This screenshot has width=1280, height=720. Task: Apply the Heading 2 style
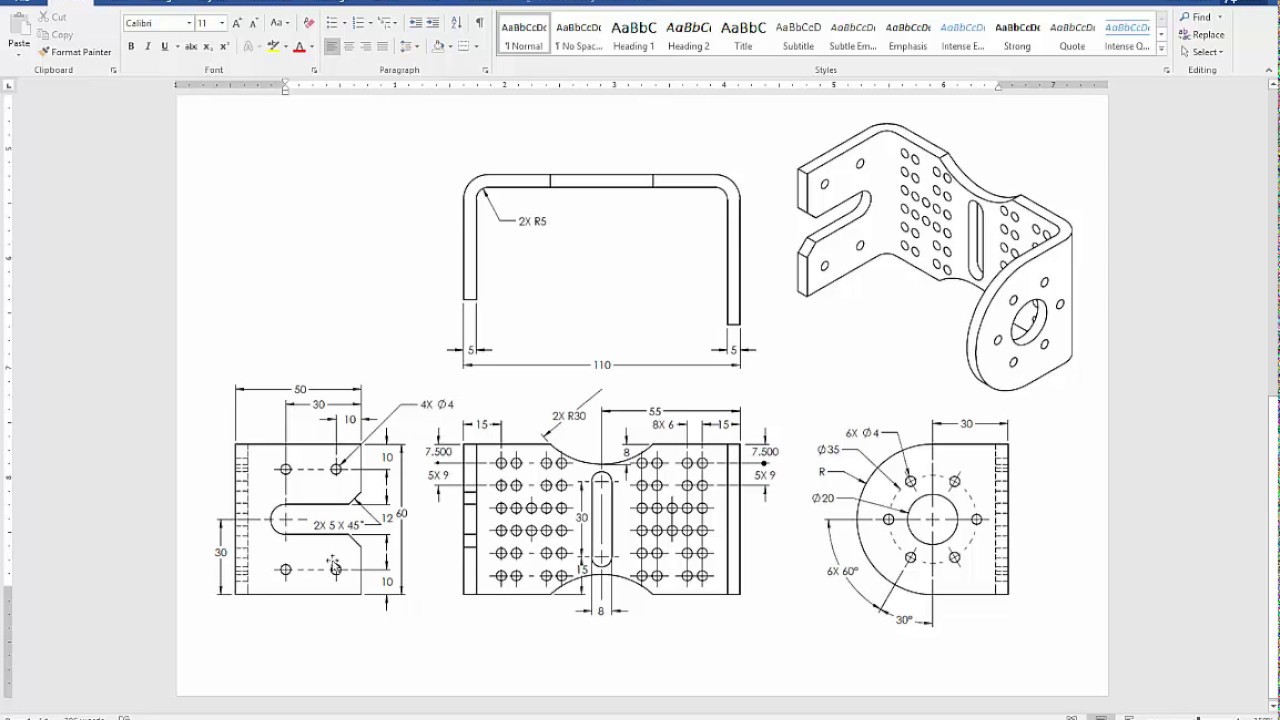point(688,34)
